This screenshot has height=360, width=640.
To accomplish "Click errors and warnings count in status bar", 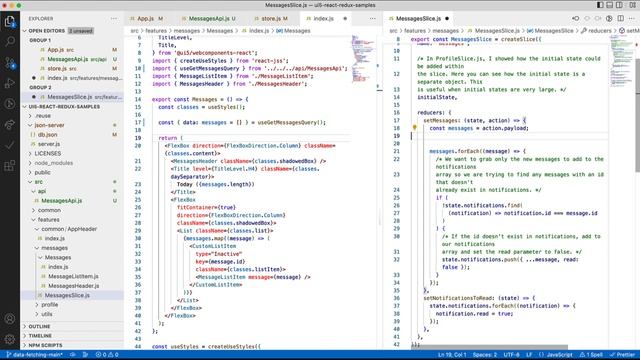I will (x=107, y=355).
